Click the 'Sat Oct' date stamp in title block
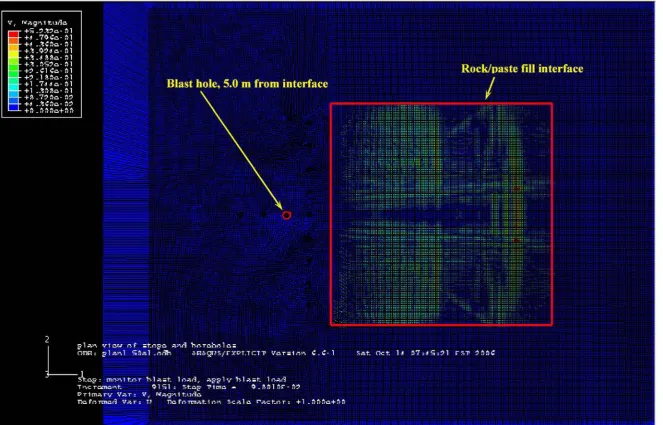663x425 pixels. 425,353
